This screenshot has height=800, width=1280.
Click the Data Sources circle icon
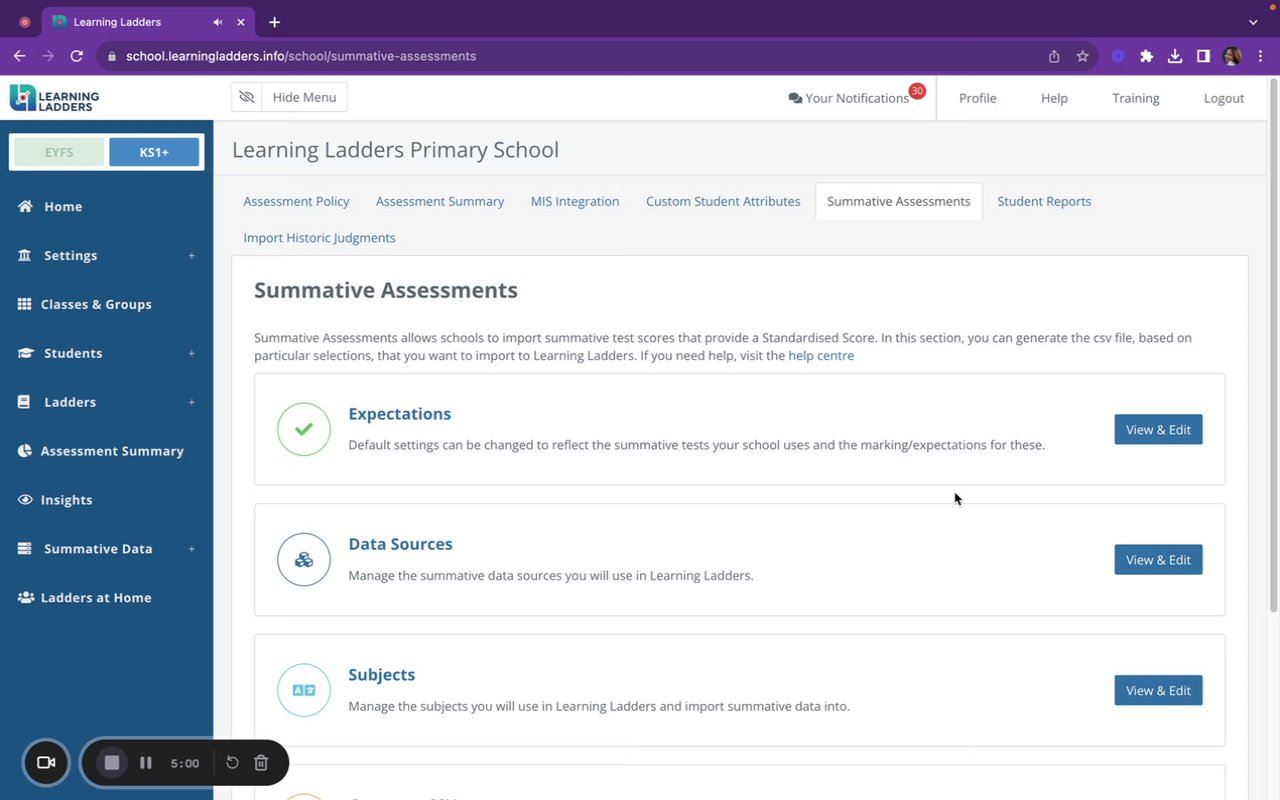click(304, 560)
